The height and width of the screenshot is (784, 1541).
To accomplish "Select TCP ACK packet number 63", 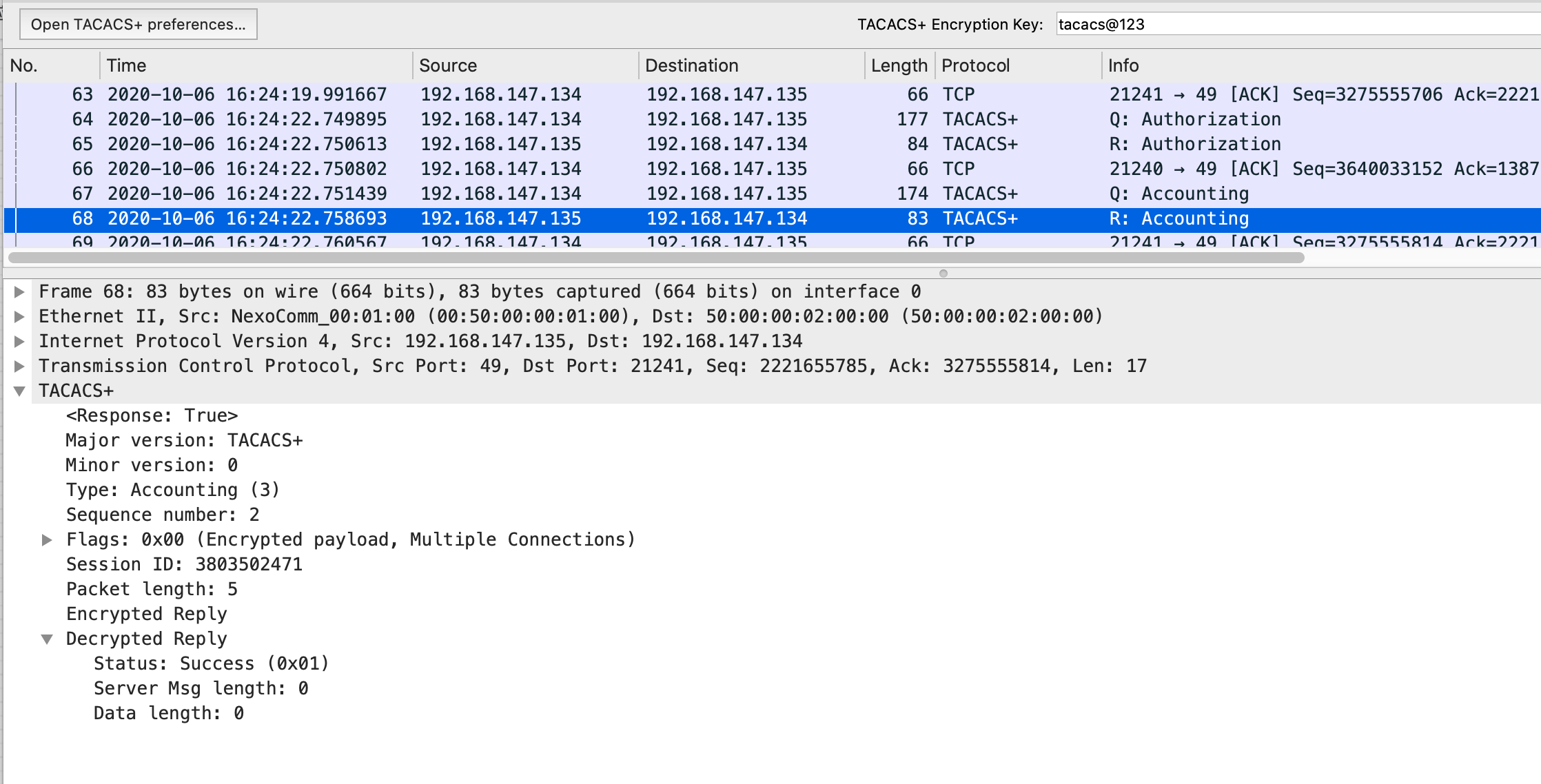I will [689, 94].
